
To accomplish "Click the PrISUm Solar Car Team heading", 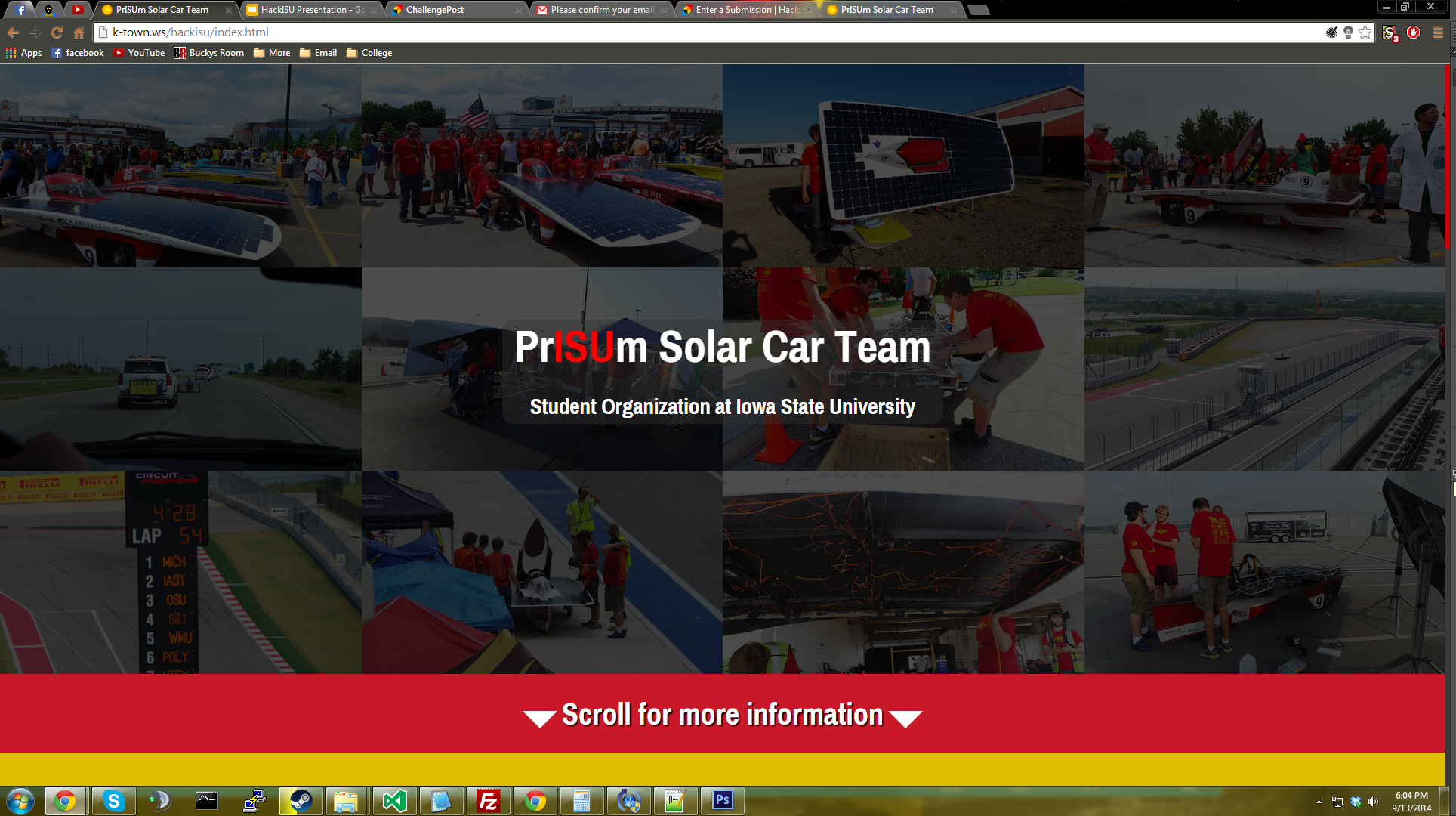I will (723, 348).
